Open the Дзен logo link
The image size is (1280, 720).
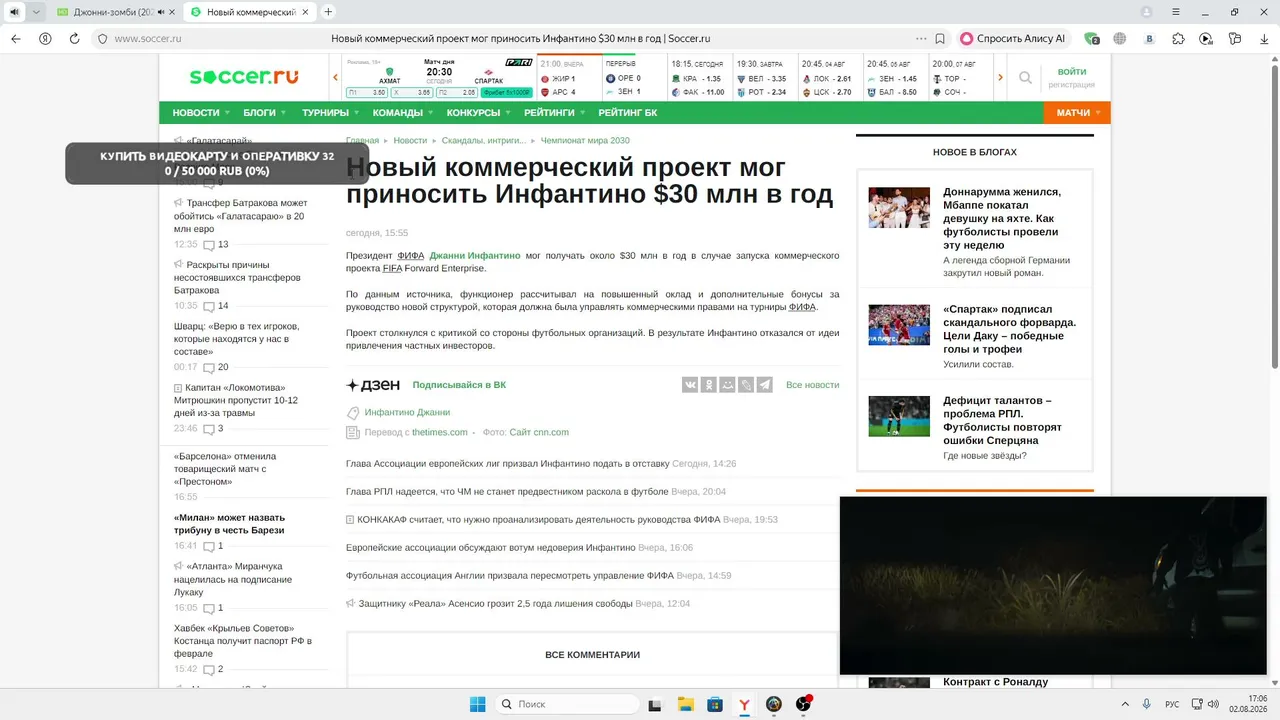point(373,385)
